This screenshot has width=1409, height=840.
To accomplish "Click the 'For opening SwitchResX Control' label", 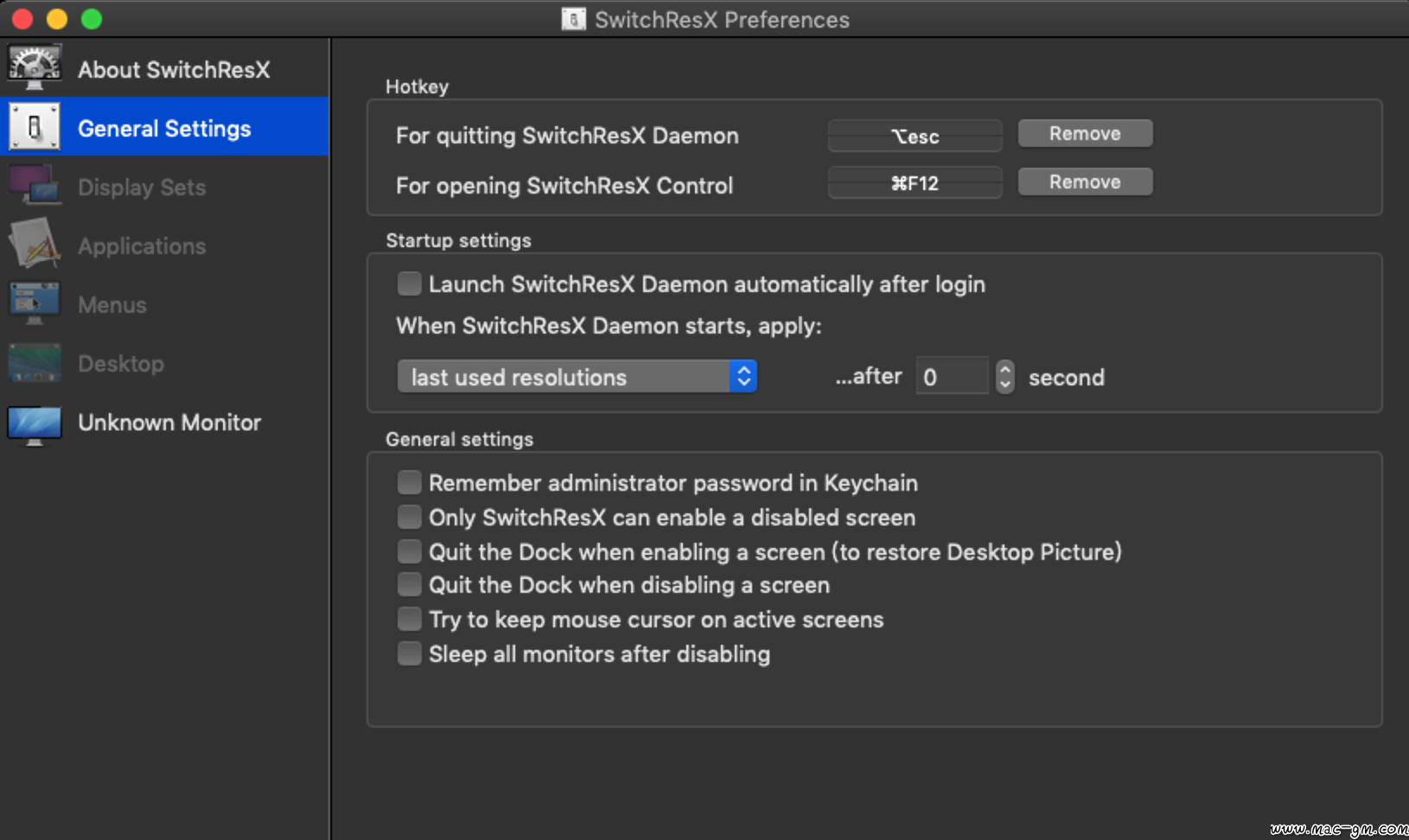I will click(564, 186).
